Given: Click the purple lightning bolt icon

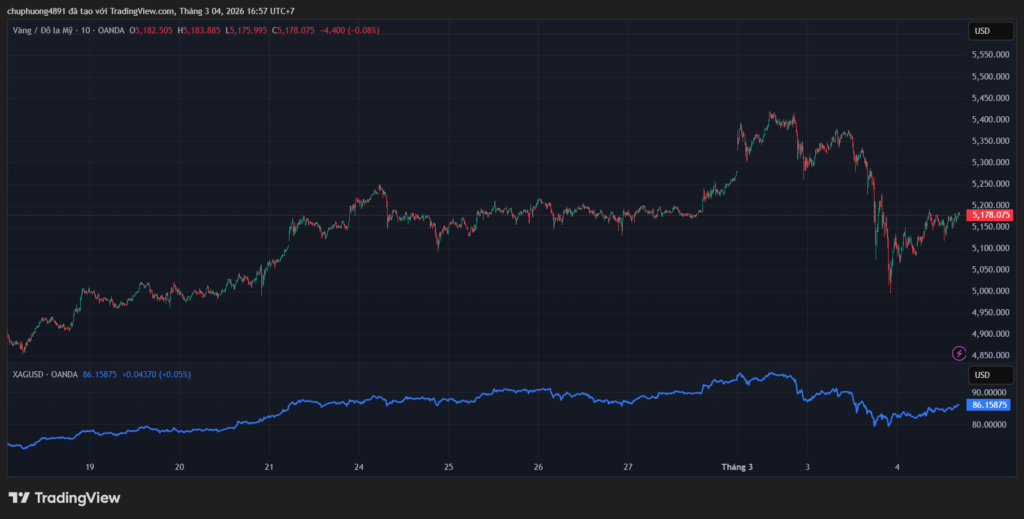Looking at the screenshot, I should pos(959,353).
